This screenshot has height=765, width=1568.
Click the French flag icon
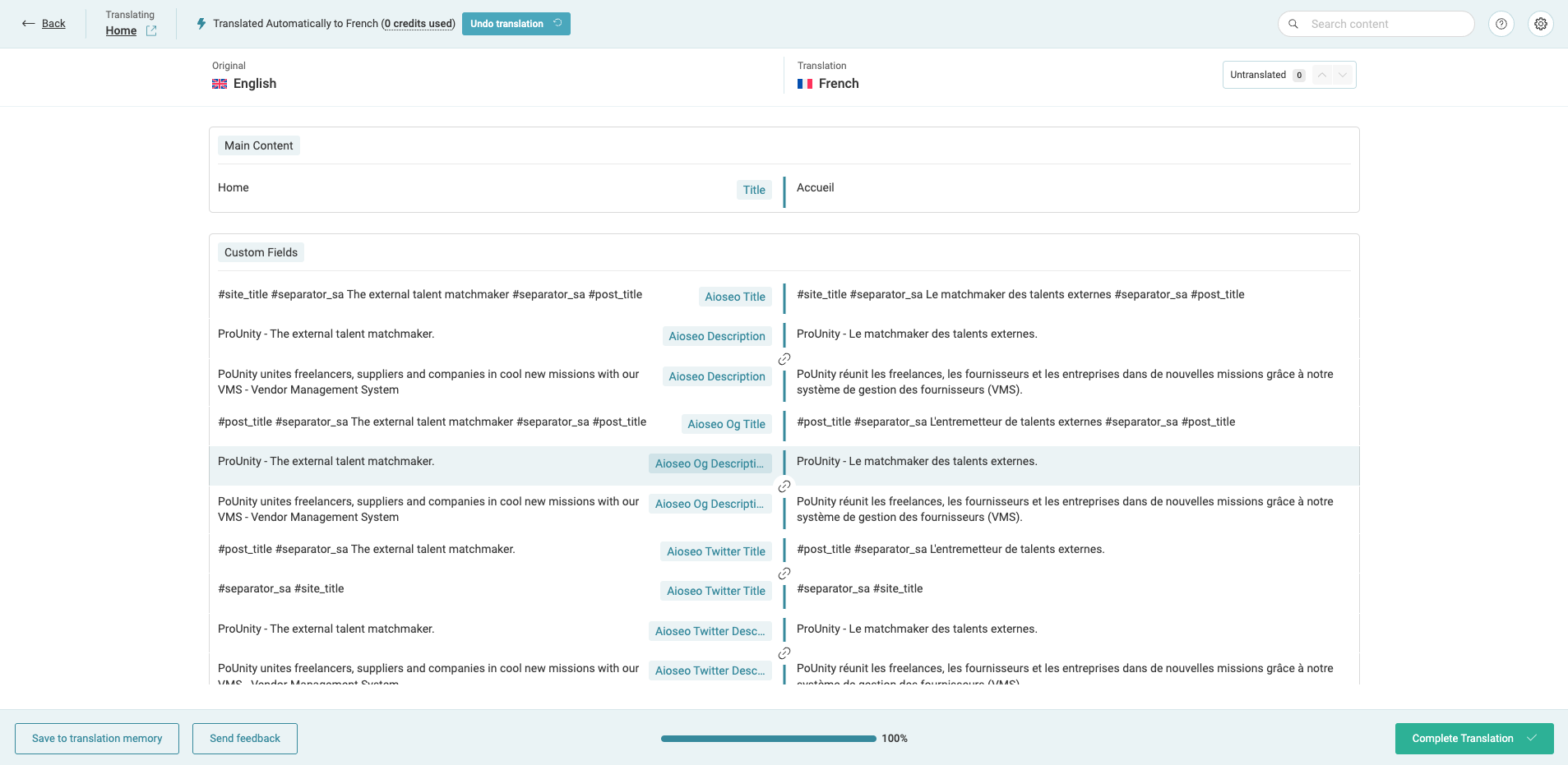coord(805,84)
